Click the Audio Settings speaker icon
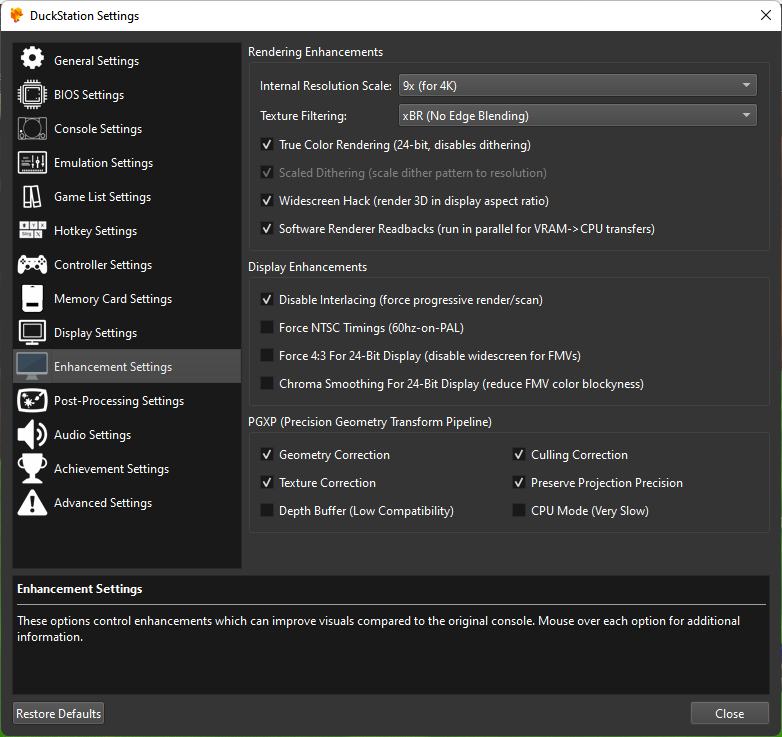The width and height of the screenshot is (782, 737). (x=32, y=434)
